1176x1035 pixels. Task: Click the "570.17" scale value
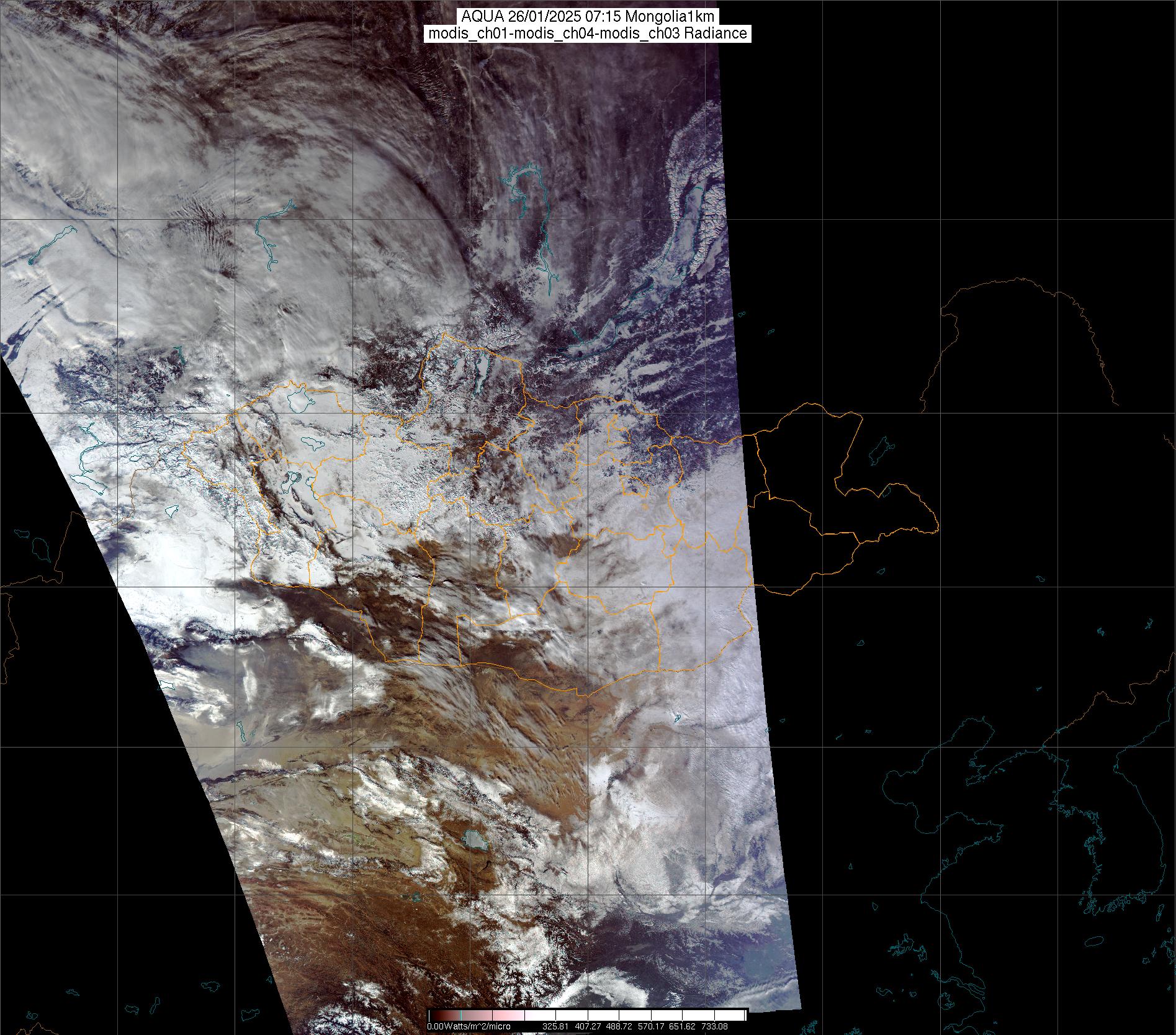[x=651, y=1026]
